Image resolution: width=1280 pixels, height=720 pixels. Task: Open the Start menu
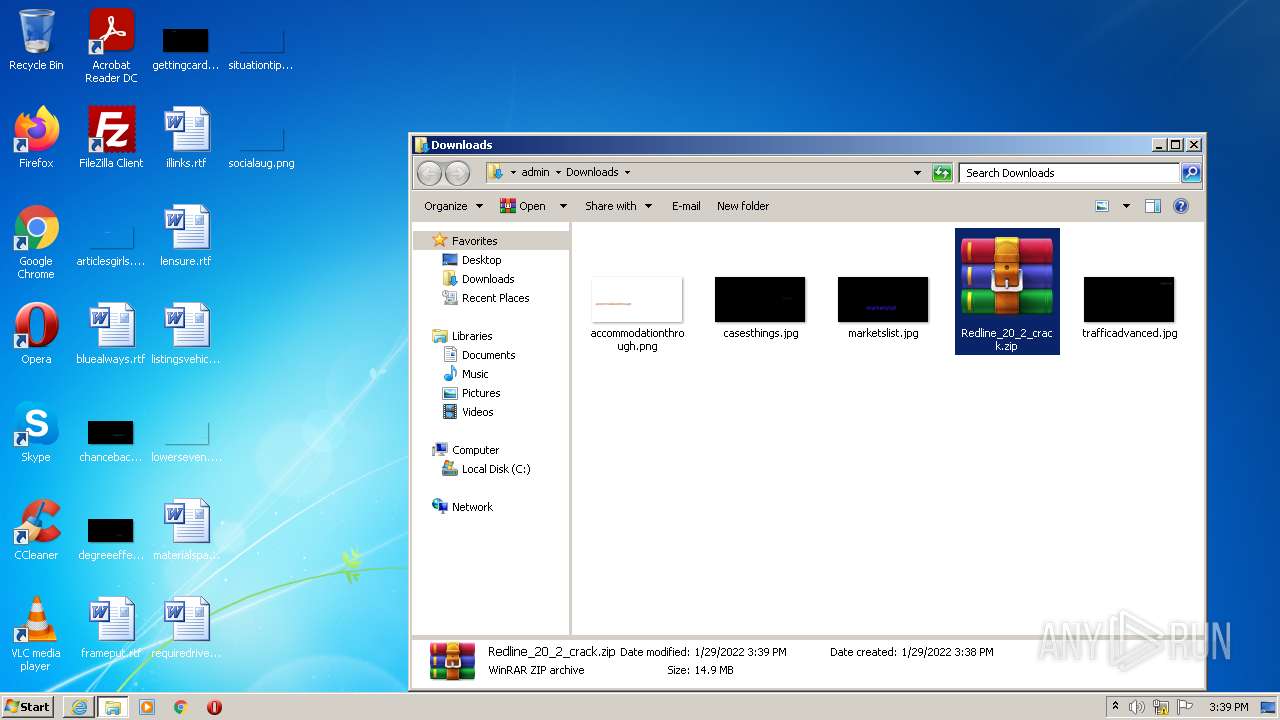tap(28, 707)
